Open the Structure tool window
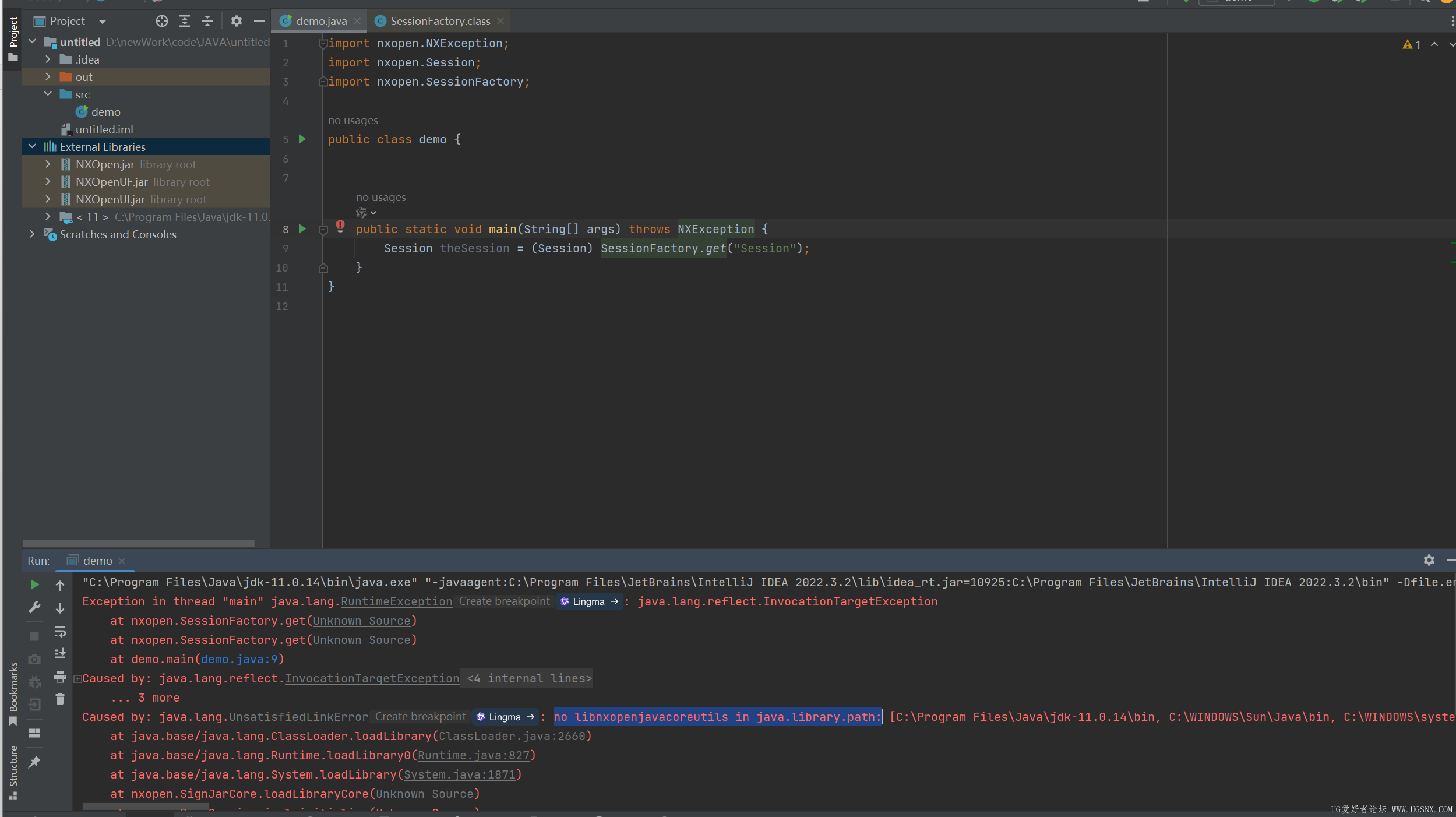The image size is (1456, 817). (13, 772)
